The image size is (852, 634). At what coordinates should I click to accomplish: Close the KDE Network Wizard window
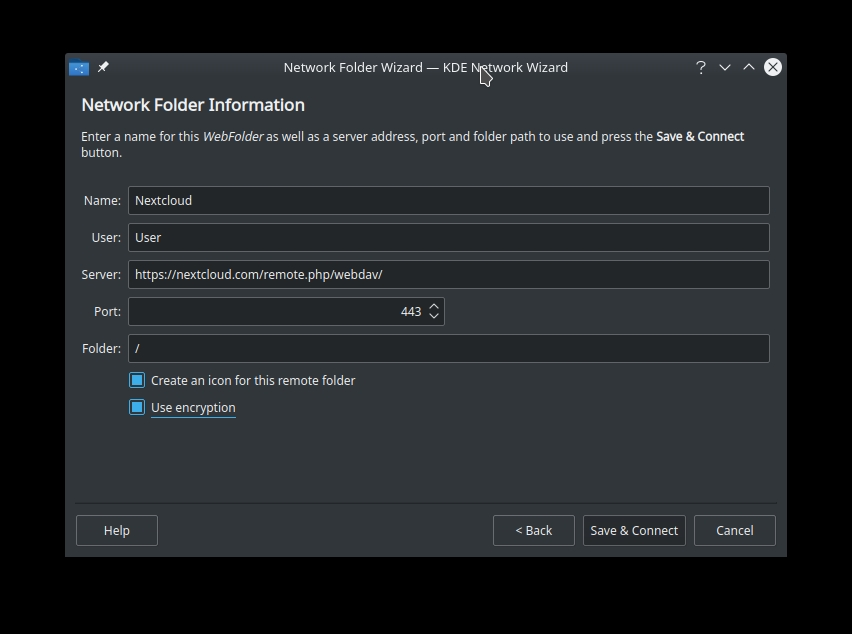(772, 67)
